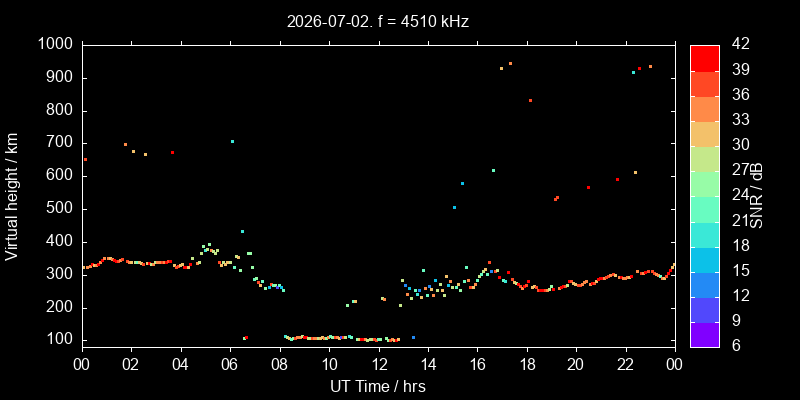This screenshot has height=400, width=800.
Task: Click the cyan 15-18 dB colorbar band
Action: pyautogui.click(x=705, y=259)
